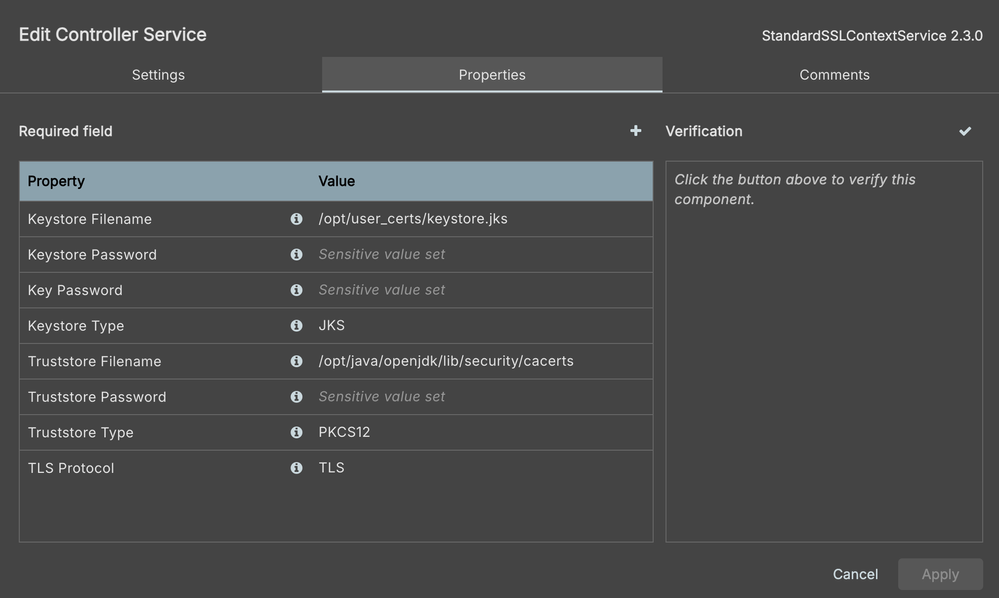The height and width of the screenshot is (598, 999).
Task: Select the Key Password property name
Action: point(75,290)
